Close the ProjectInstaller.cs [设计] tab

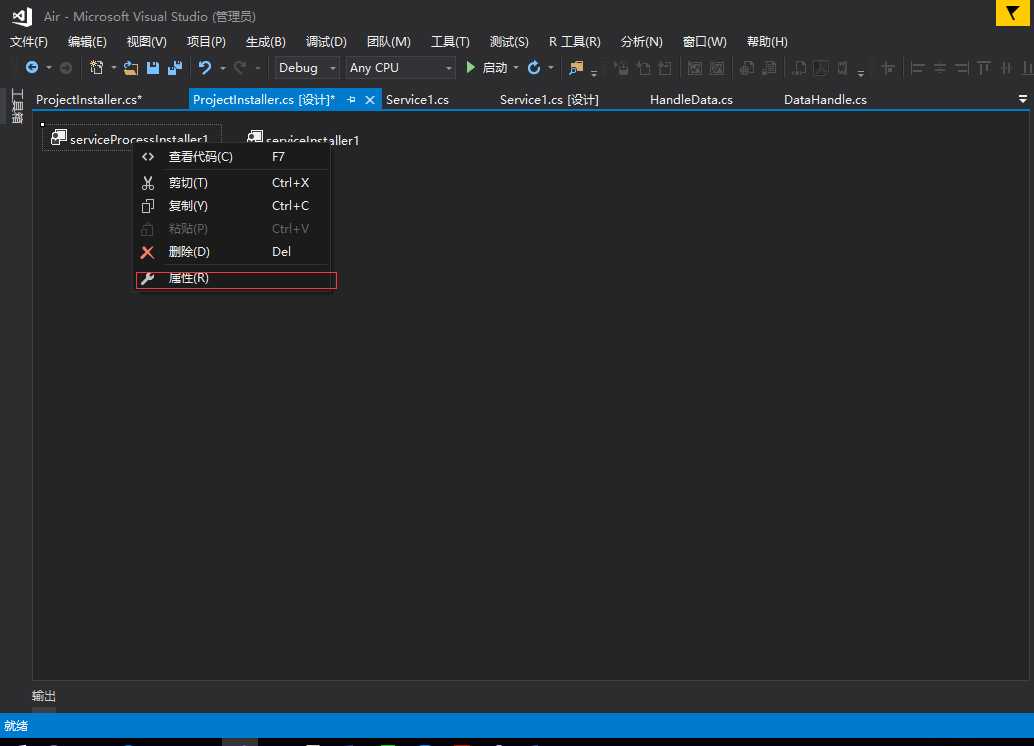coord(370,100)
